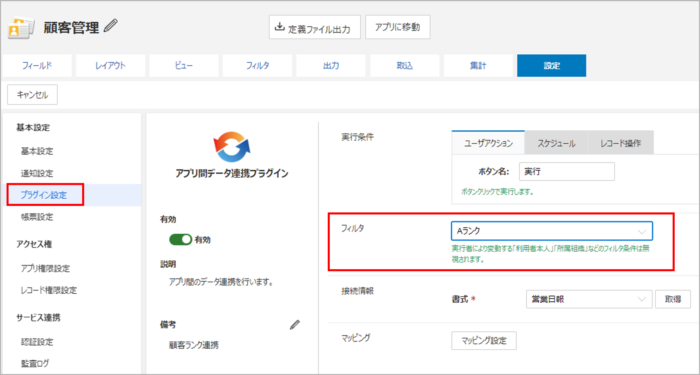Screen dimensions: 700x375
Task: Open 帳票設定 in the sidebar
Action: coord(37,217)
